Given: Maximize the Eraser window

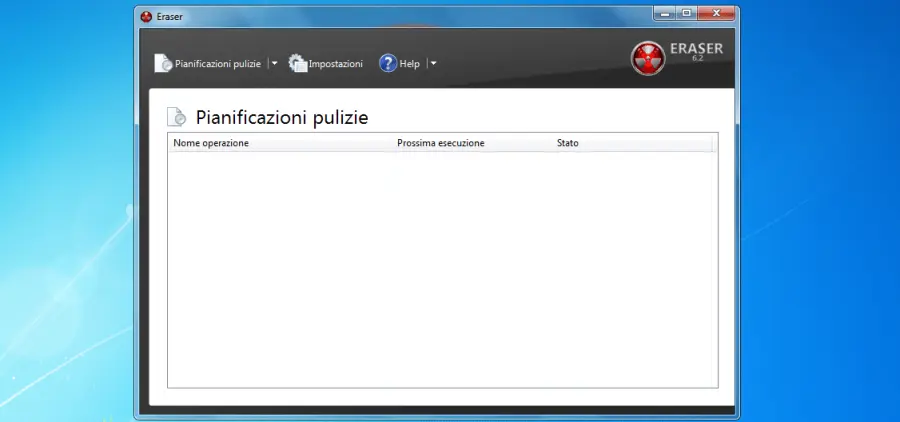Looking at the screenshot, I should click(686, 13).
